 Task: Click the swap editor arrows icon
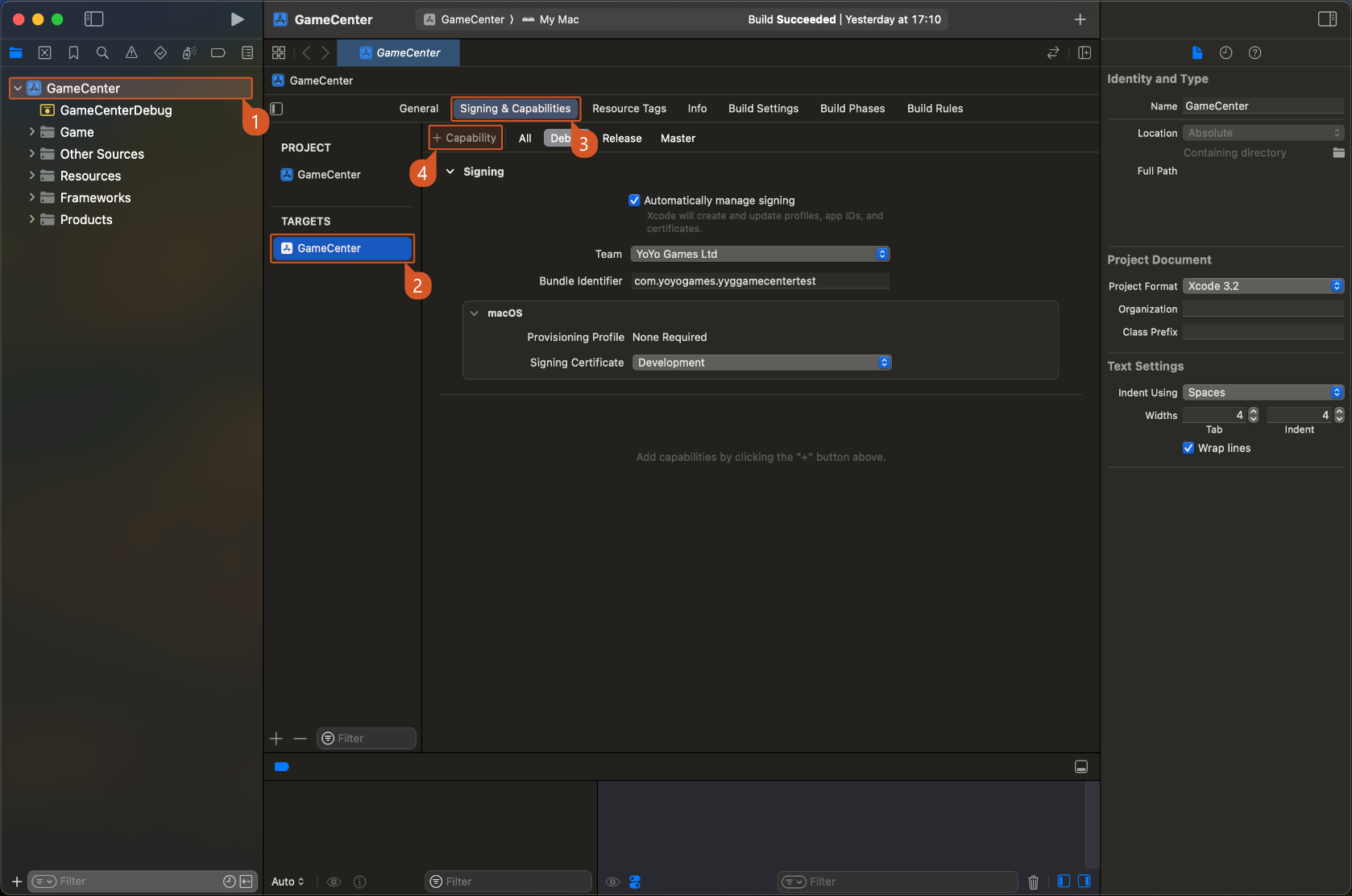tap(1053, 53)
